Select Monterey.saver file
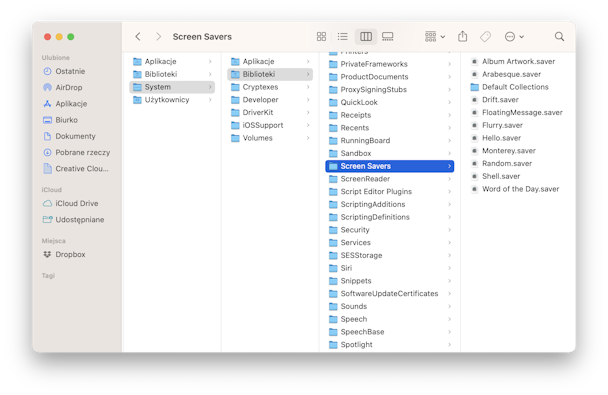This screenshot has width=608, height=395. tap(503, 151)
